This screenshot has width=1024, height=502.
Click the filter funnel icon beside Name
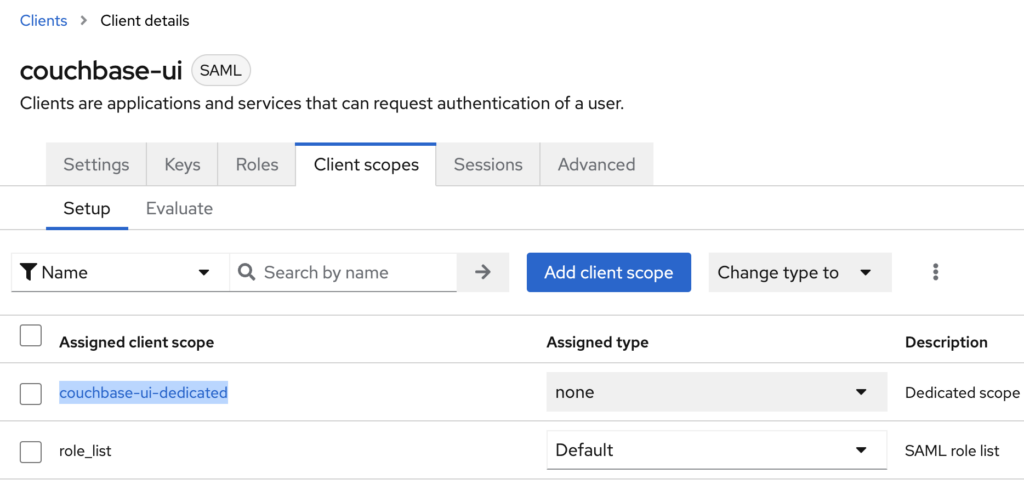click(x=27, y=272)
